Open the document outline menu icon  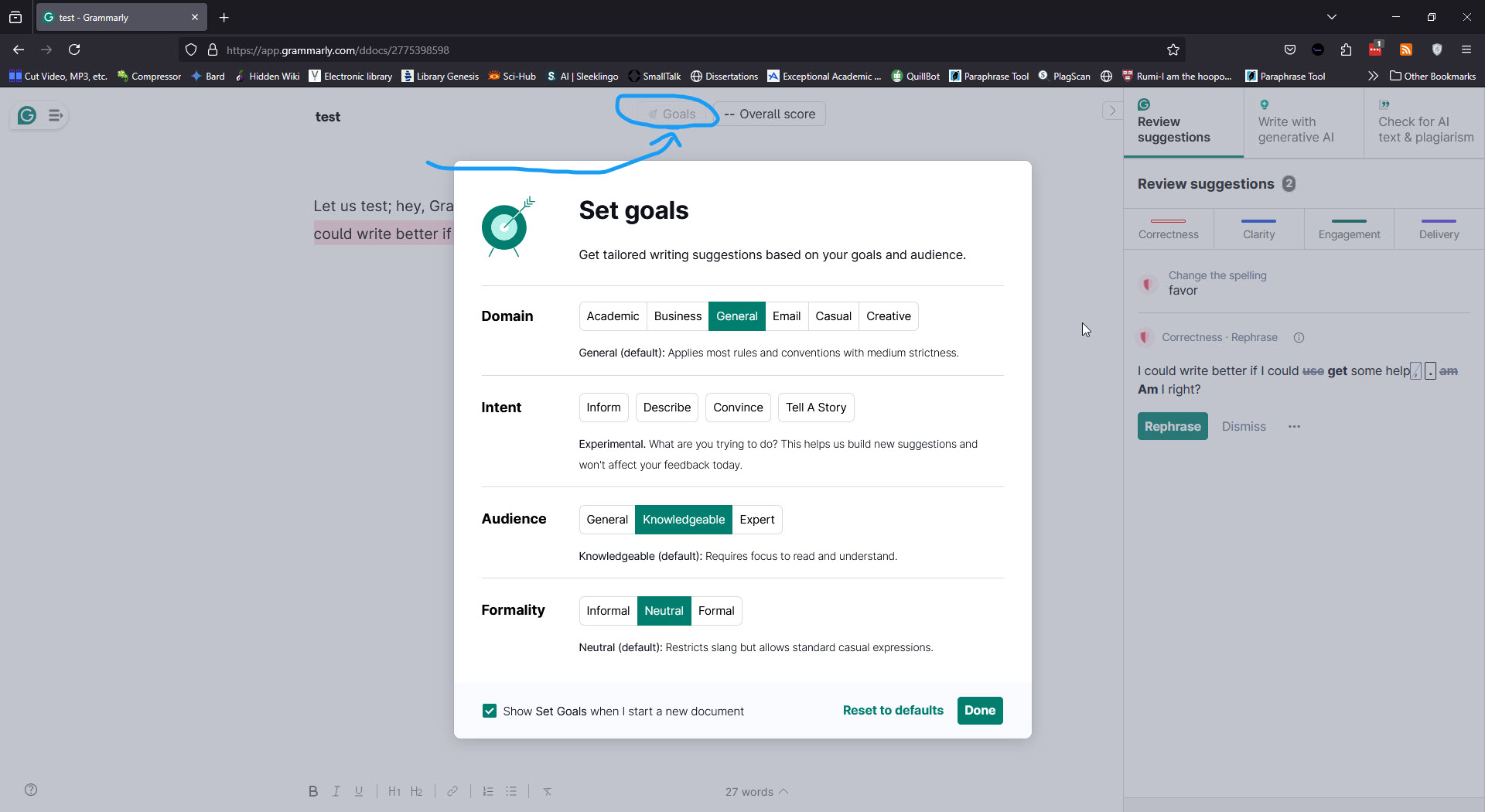click(x=55, y=116)
